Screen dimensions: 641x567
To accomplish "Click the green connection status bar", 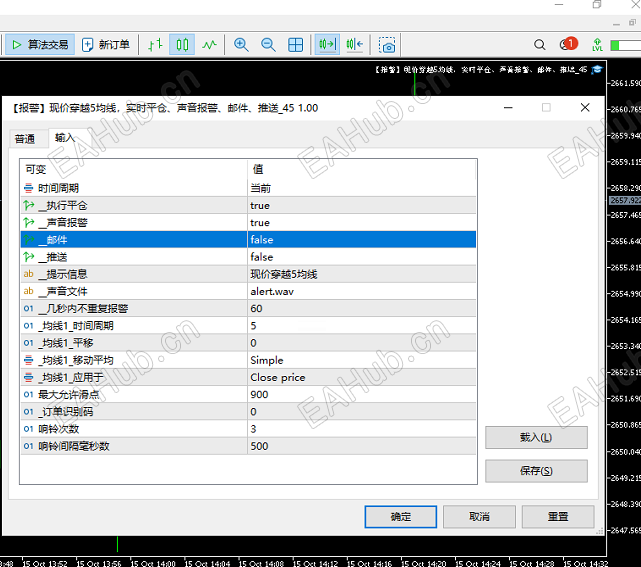I will (x=625, y=45).
